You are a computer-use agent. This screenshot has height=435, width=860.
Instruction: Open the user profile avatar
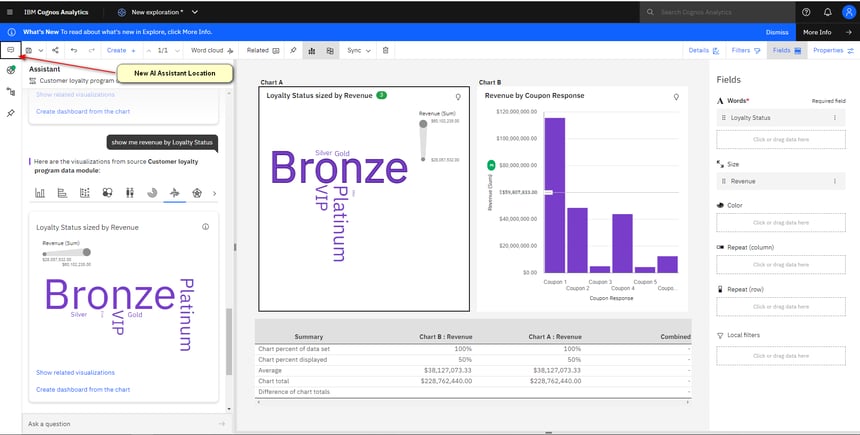pos(848,12)
